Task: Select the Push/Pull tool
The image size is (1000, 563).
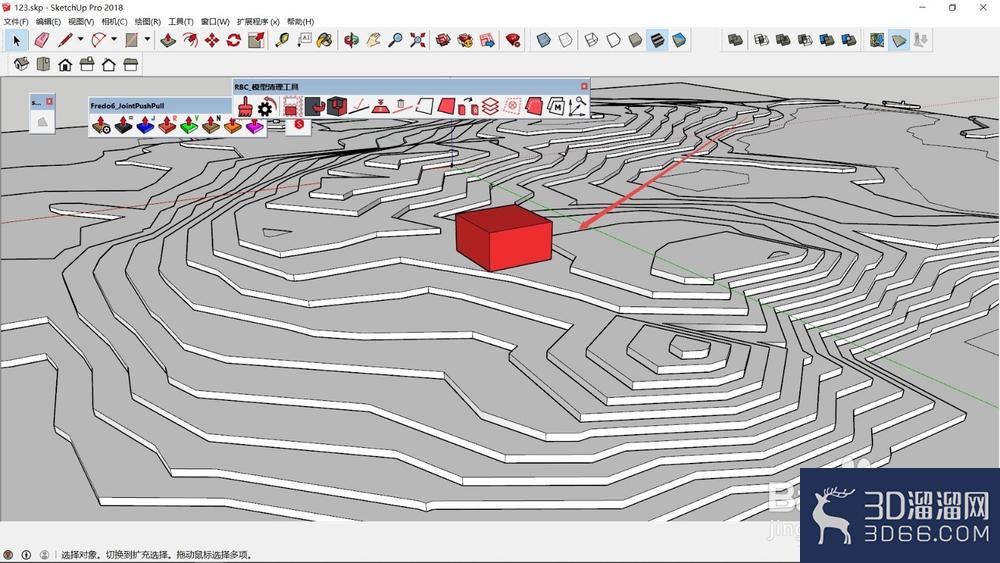Action: [168, 40]
